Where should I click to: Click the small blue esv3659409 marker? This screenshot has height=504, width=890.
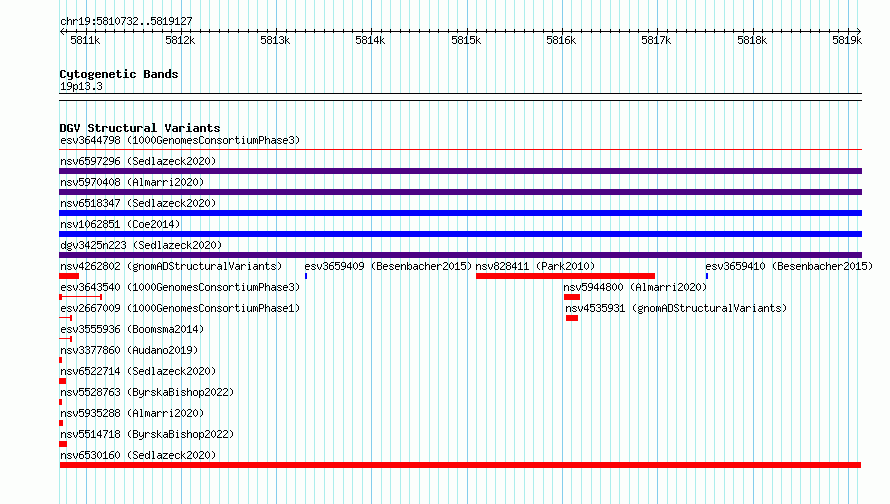pyautogui.click(x=306, y=276)
